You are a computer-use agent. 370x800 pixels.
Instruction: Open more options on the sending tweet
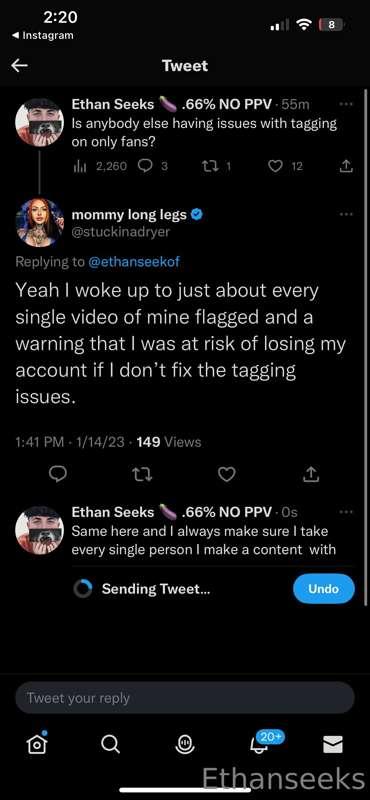click(x=346, y=511)
